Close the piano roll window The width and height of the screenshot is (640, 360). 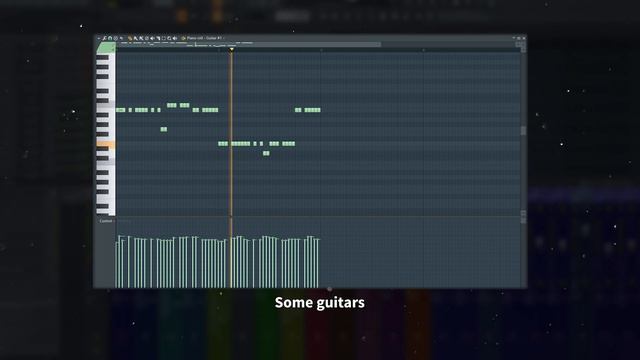tap(524, 38)
